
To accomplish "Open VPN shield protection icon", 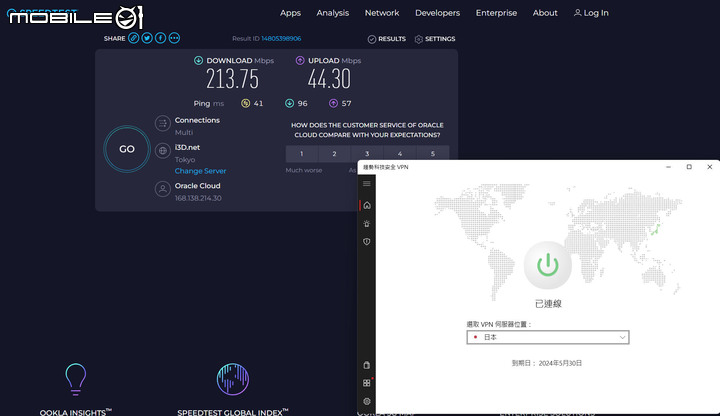I will click(366, 242).
